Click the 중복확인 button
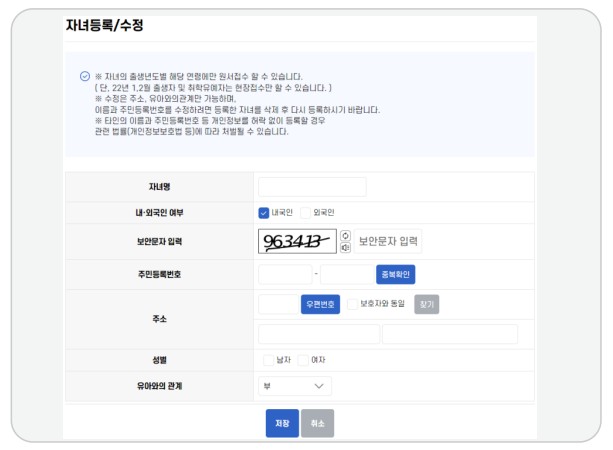This screenshot has height=450, width=613. coord(396,274)
